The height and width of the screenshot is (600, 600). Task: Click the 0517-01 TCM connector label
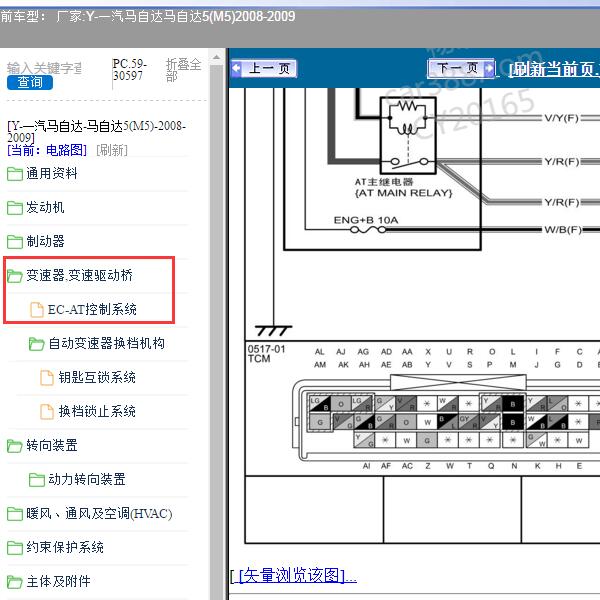coord(266,354)
